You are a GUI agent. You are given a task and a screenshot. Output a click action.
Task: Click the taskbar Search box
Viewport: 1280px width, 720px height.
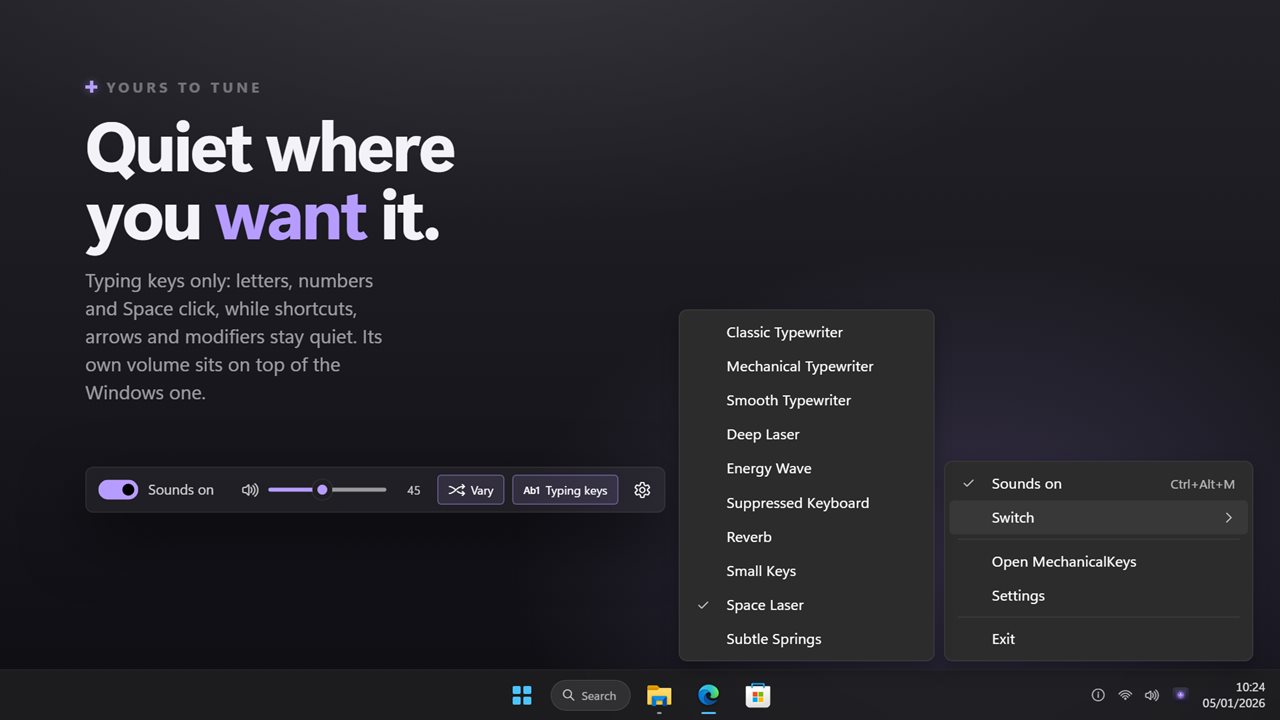(x=590, y=695)
